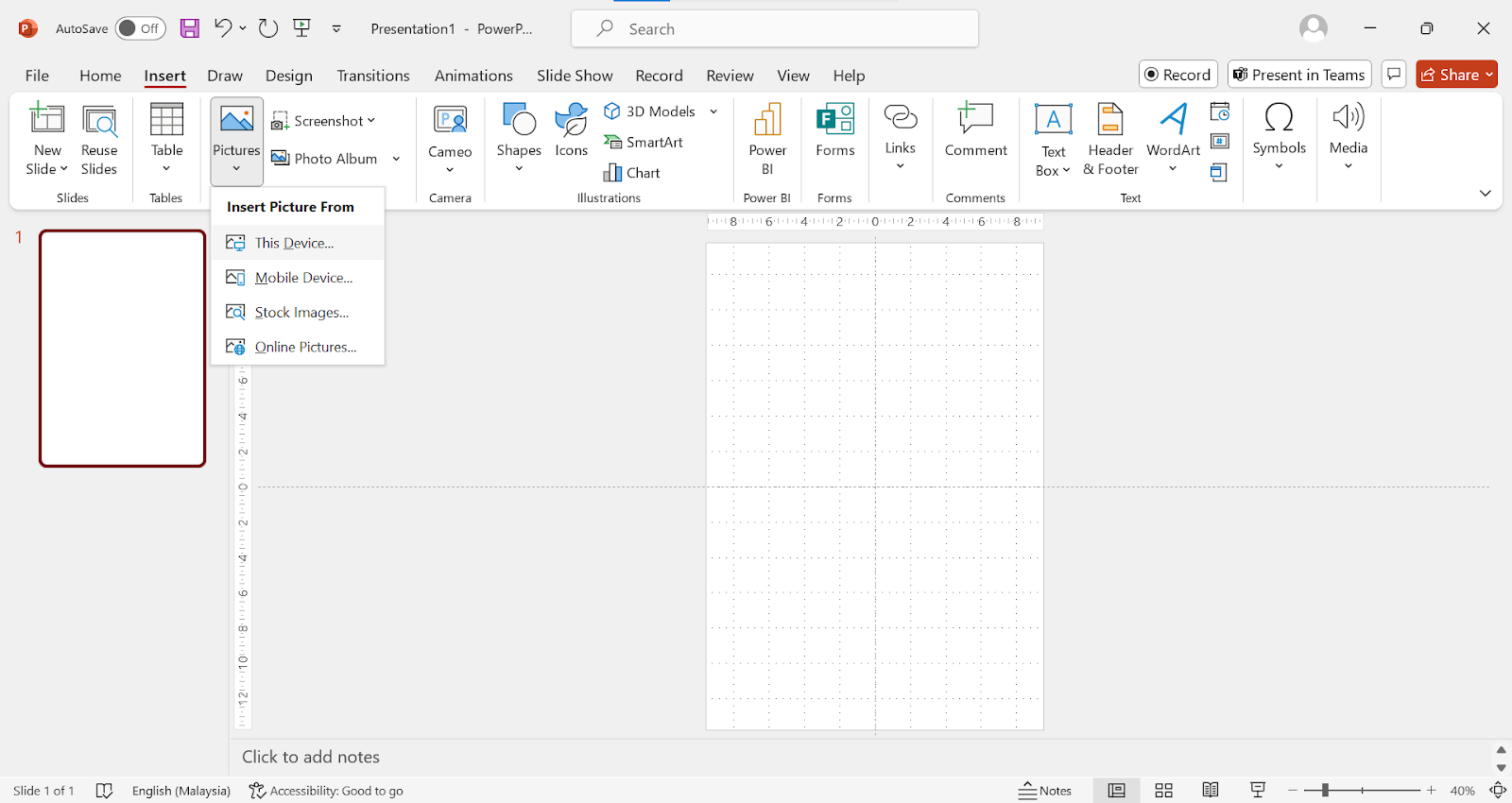Switch to the Transitions tab

point(373,76)
